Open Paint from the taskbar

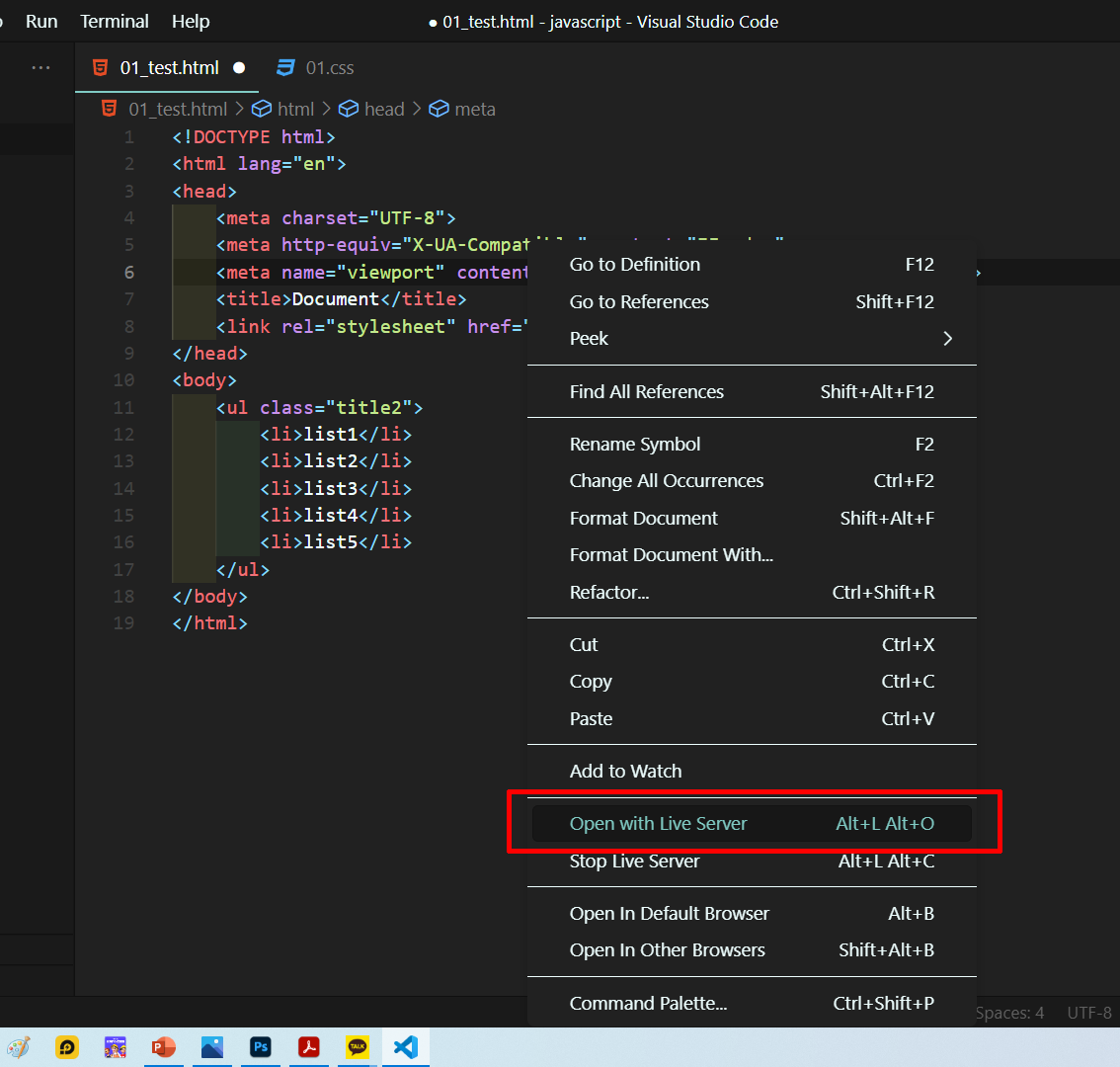(19, 1047)
